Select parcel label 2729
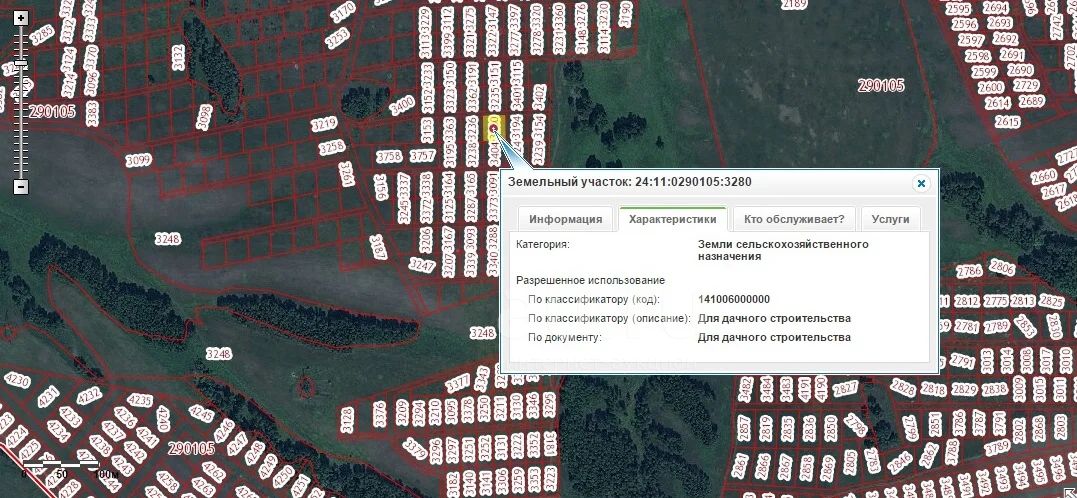This screenshot has height=498, width=1077. point(1026,85)
